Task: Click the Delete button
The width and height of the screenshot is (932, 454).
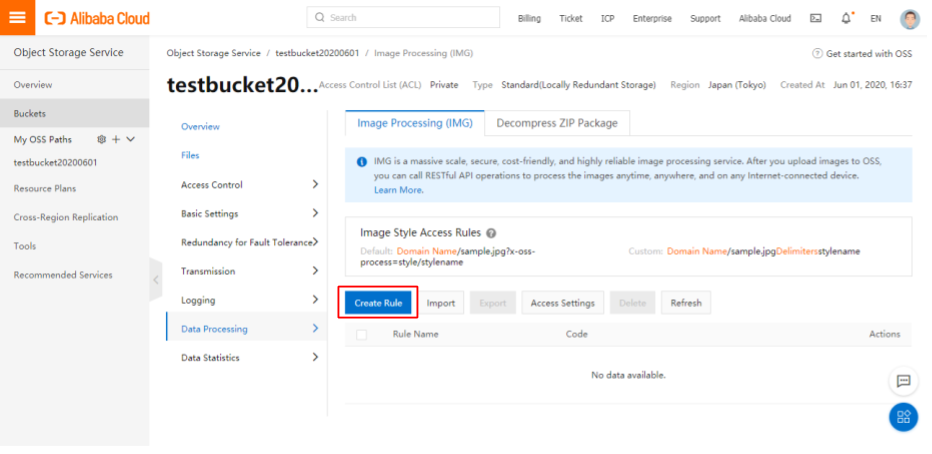Action: pyautogui.click(x=632, y=303)
